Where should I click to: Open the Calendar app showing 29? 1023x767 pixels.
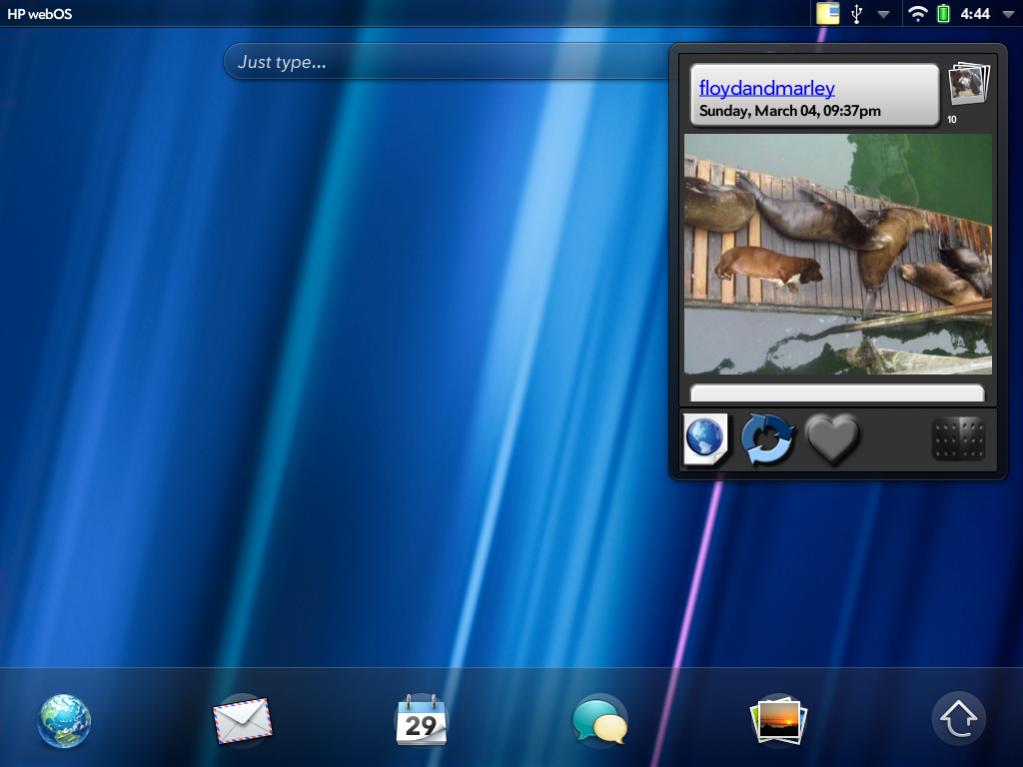pyautogui.click(x=421, y=720)
